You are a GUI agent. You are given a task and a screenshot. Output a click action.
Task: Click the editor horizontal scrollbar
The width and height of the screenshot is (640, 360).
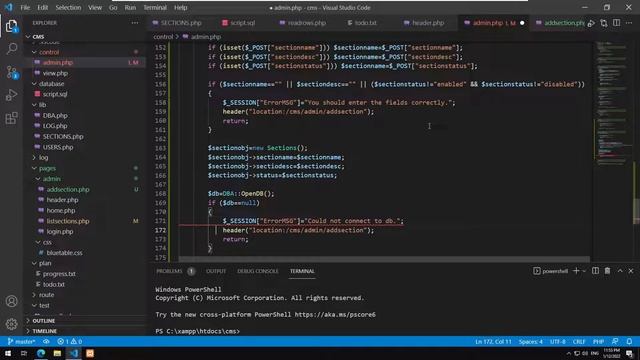[x=384, y=259]
